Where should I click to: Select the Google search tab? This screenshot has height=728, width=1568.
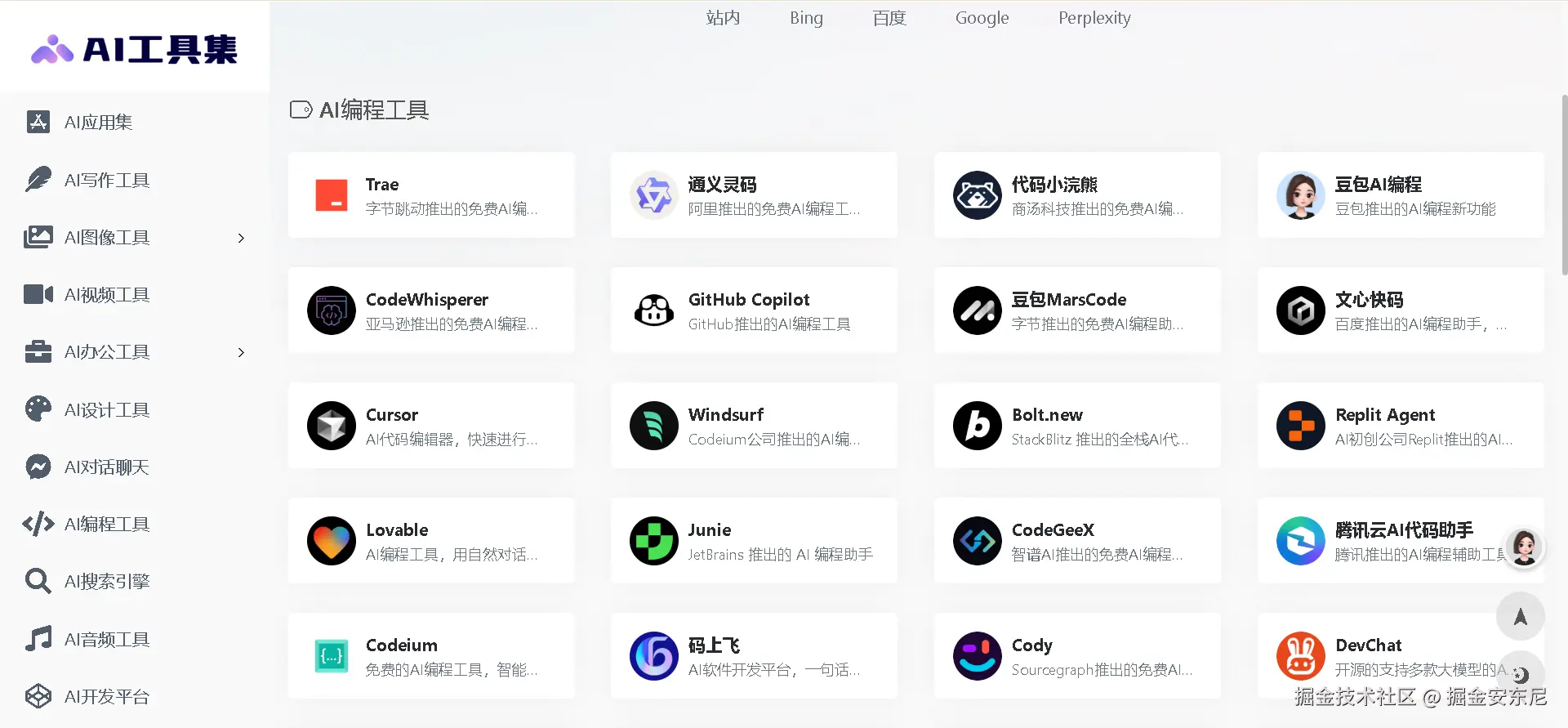(982, 18)
